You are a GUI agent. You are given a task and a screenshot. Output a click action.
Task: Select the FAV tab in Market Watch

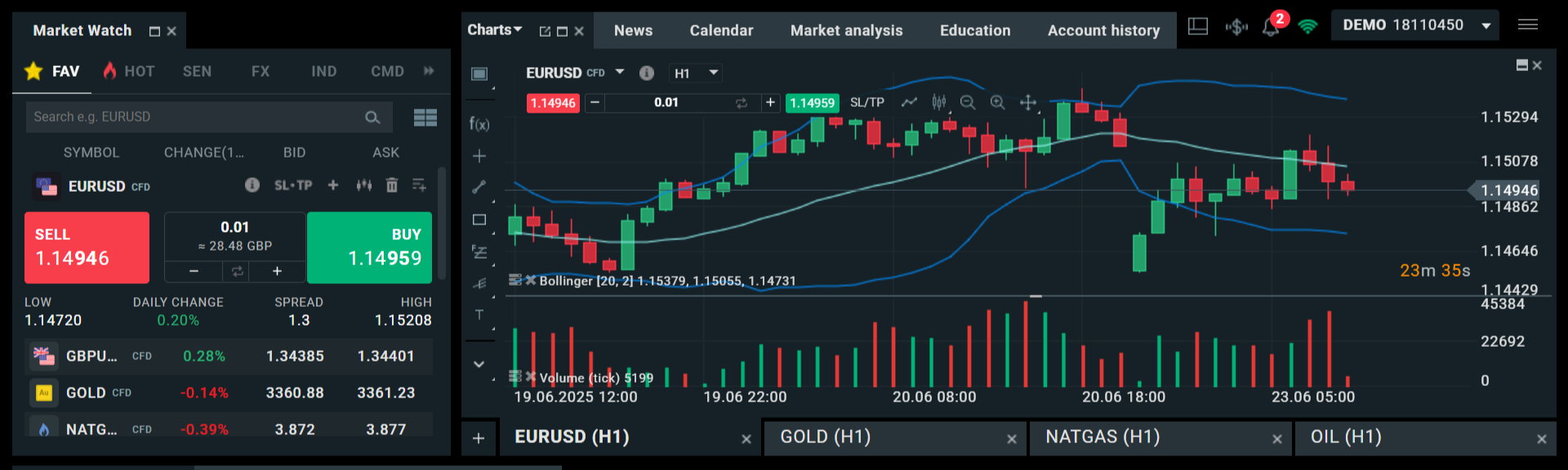click(53, 71)
